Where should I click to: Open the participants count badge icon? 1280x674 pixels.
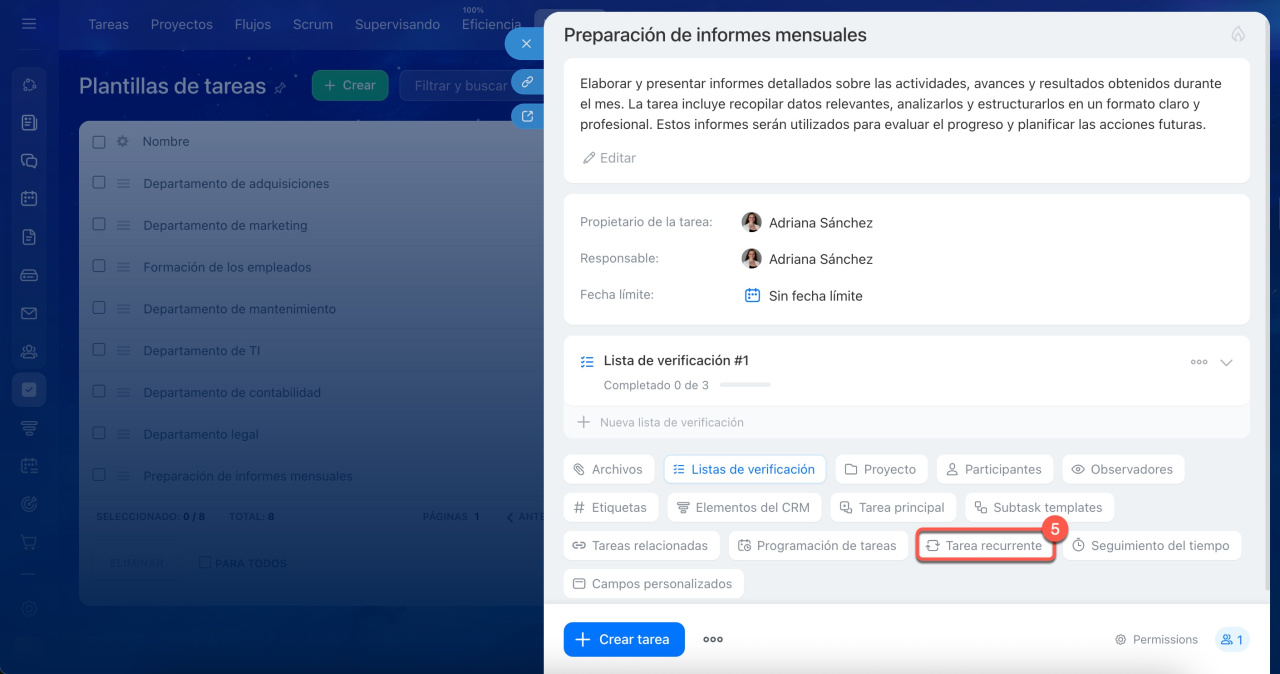pos(1231,639)
